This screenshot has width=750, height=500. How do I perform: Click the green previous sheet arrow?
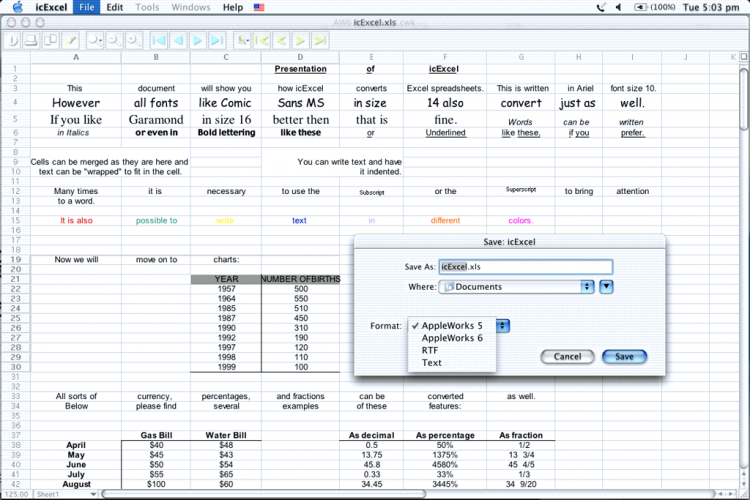coord(281,41)
